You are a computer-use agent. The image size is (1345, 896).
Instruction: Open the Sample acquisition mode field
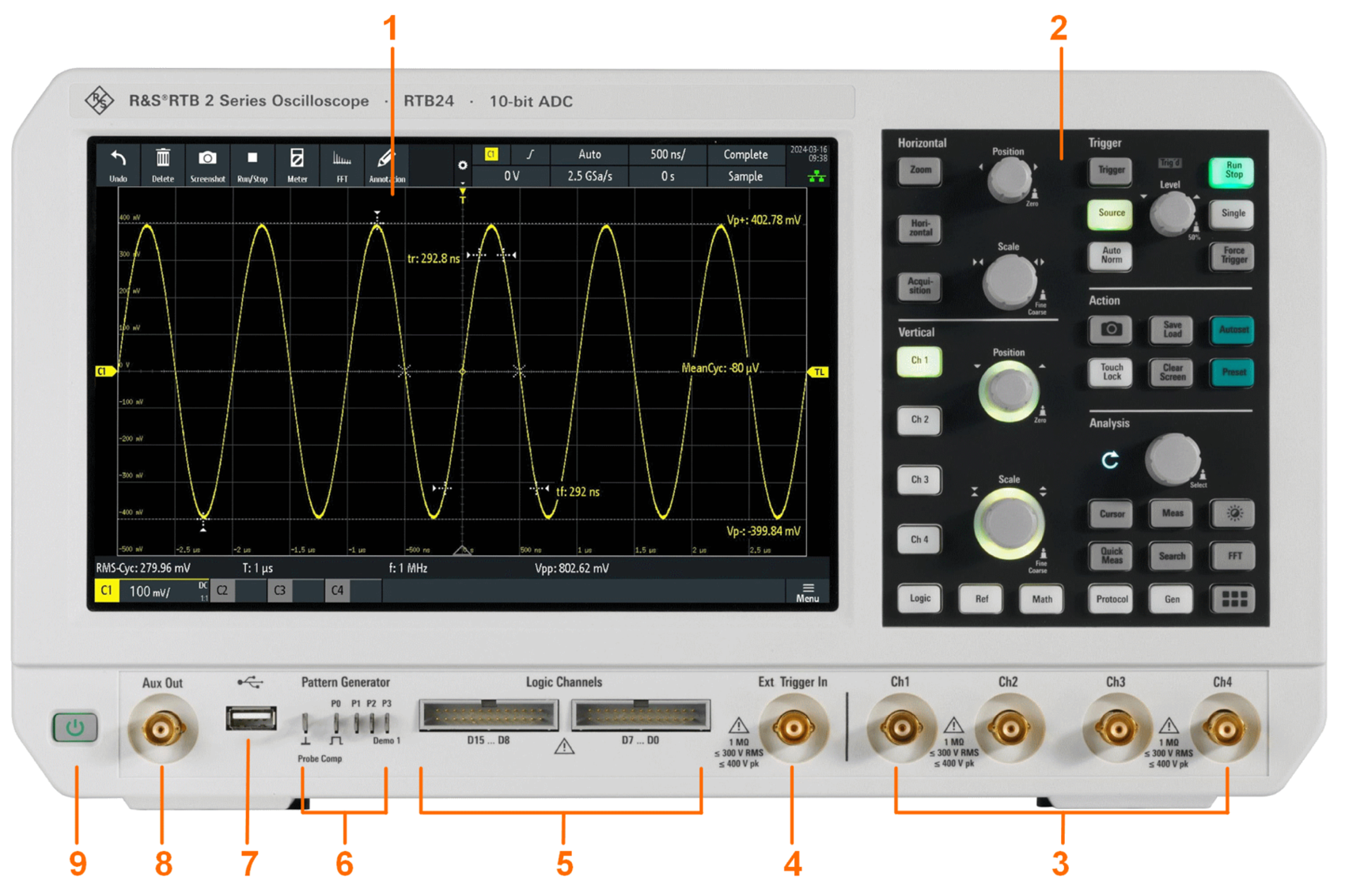(x=745, y=176)
